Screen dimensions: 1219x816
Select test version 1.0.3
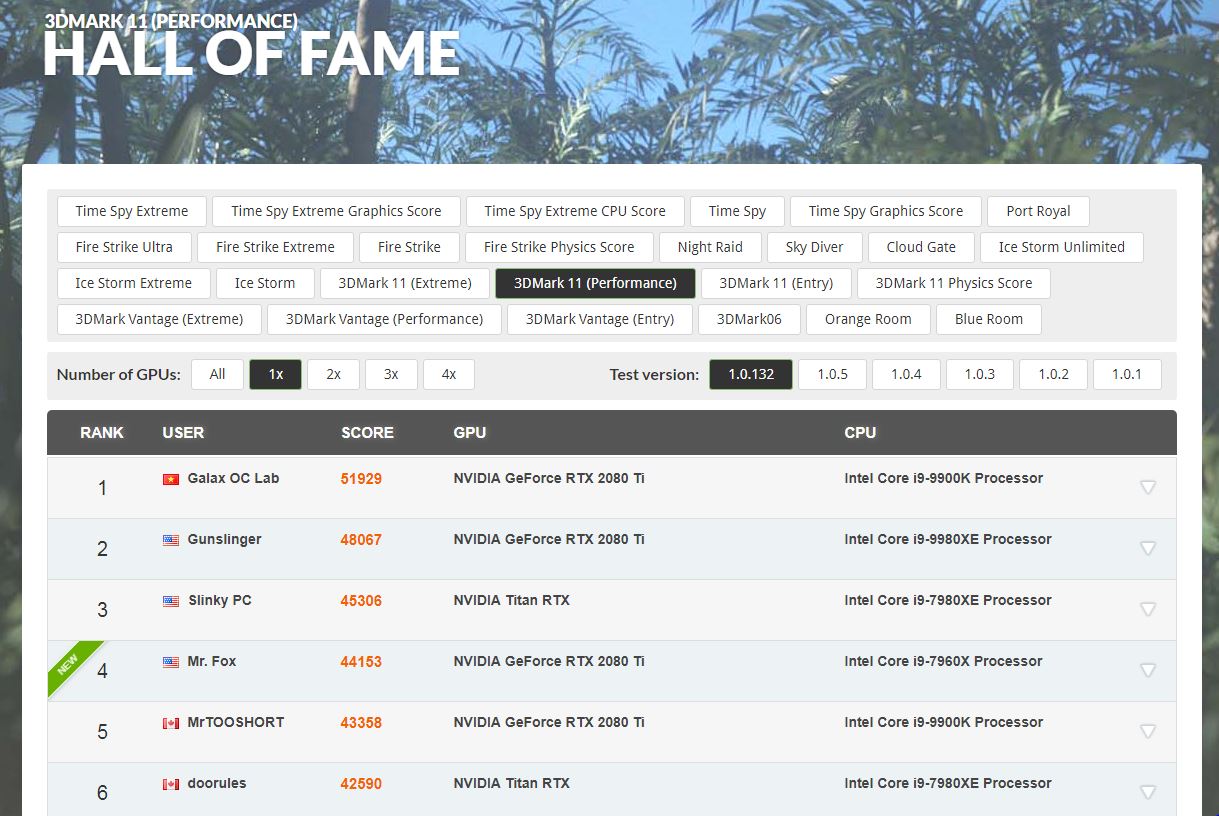[x=979, y=374]
